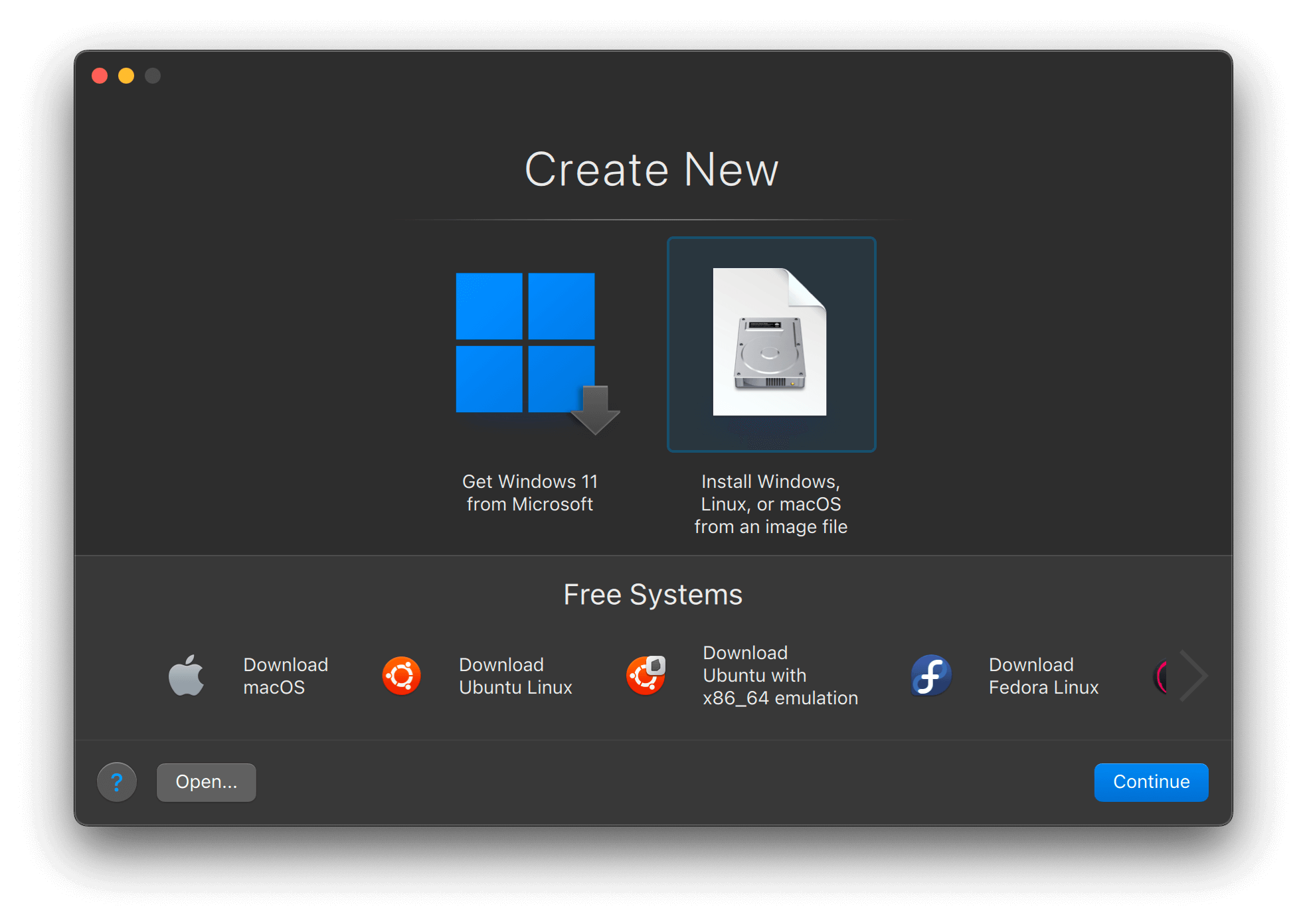Click the Free Systems row area
1307x924 pixels.
(653, 594)
